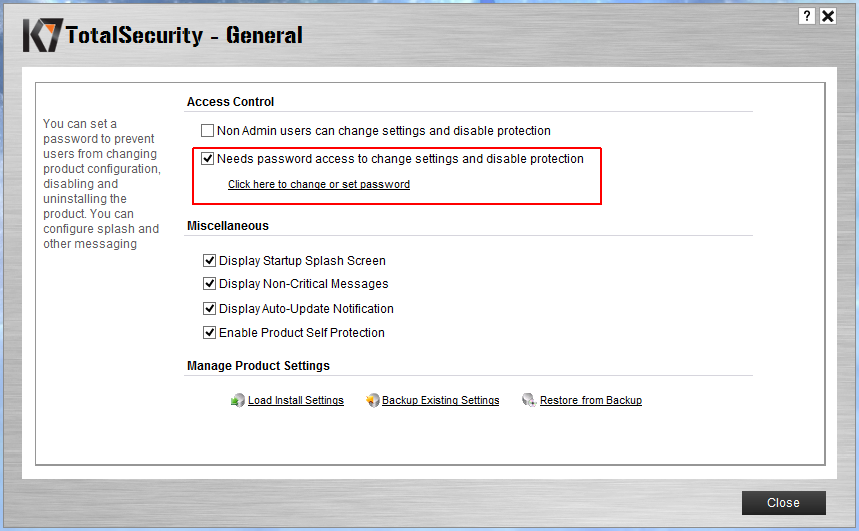This screenshot has width=859, height=531.
Task: Click the Backup Existing Settings shield icon
Action: click(x=373, y=400)
